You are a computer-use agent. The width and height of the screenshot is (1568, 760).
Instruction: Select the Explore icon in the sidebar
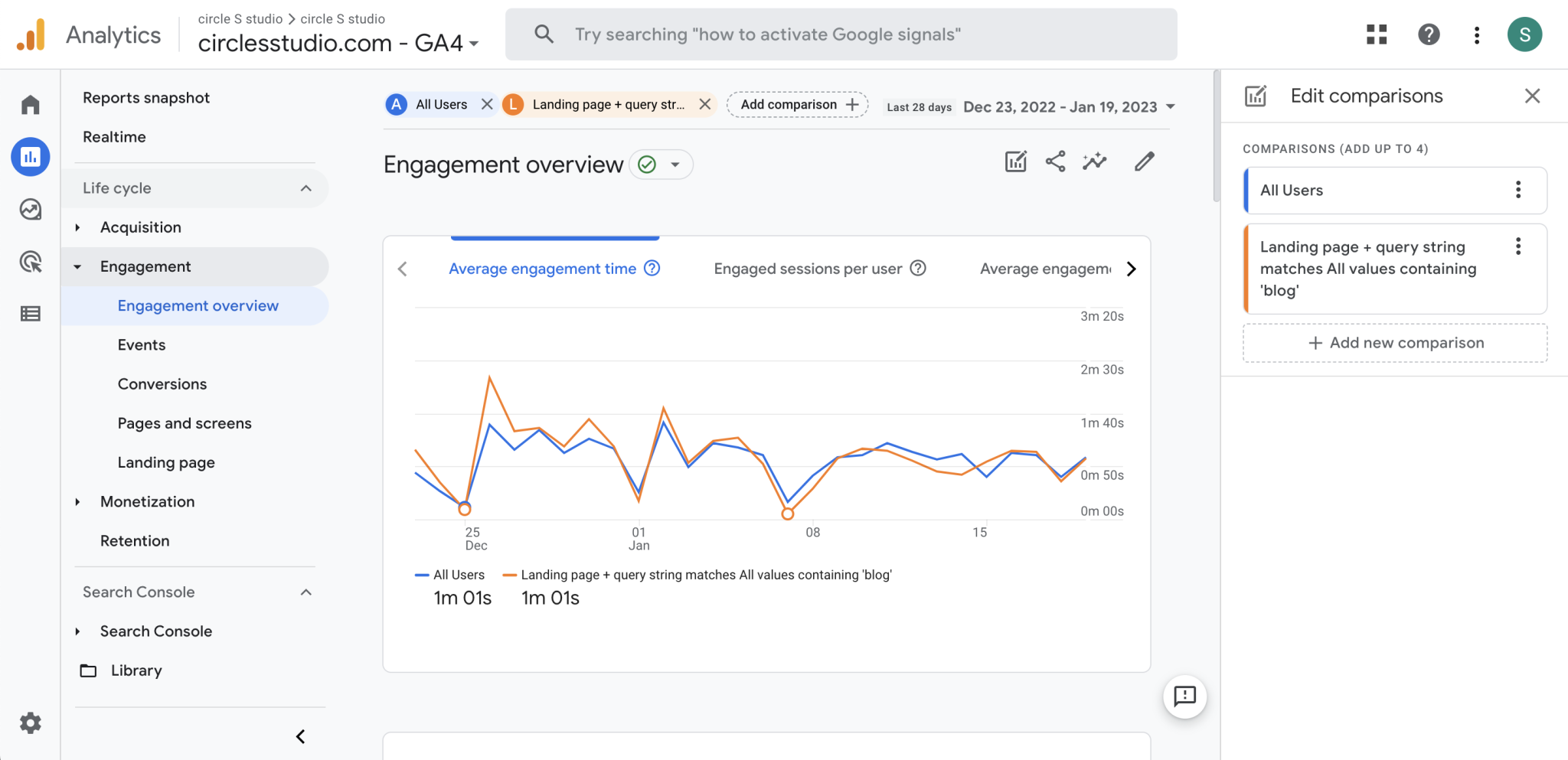point(30,210)
